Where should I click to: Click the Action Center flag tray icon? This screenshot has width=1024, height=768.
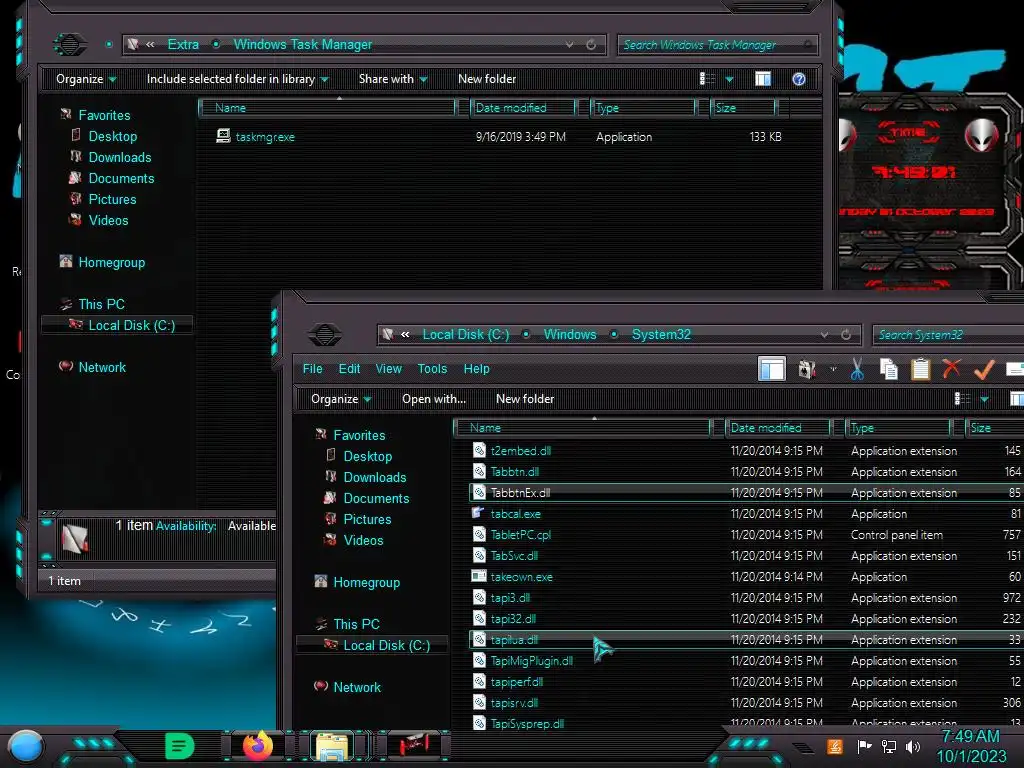[x=864, y=746]
